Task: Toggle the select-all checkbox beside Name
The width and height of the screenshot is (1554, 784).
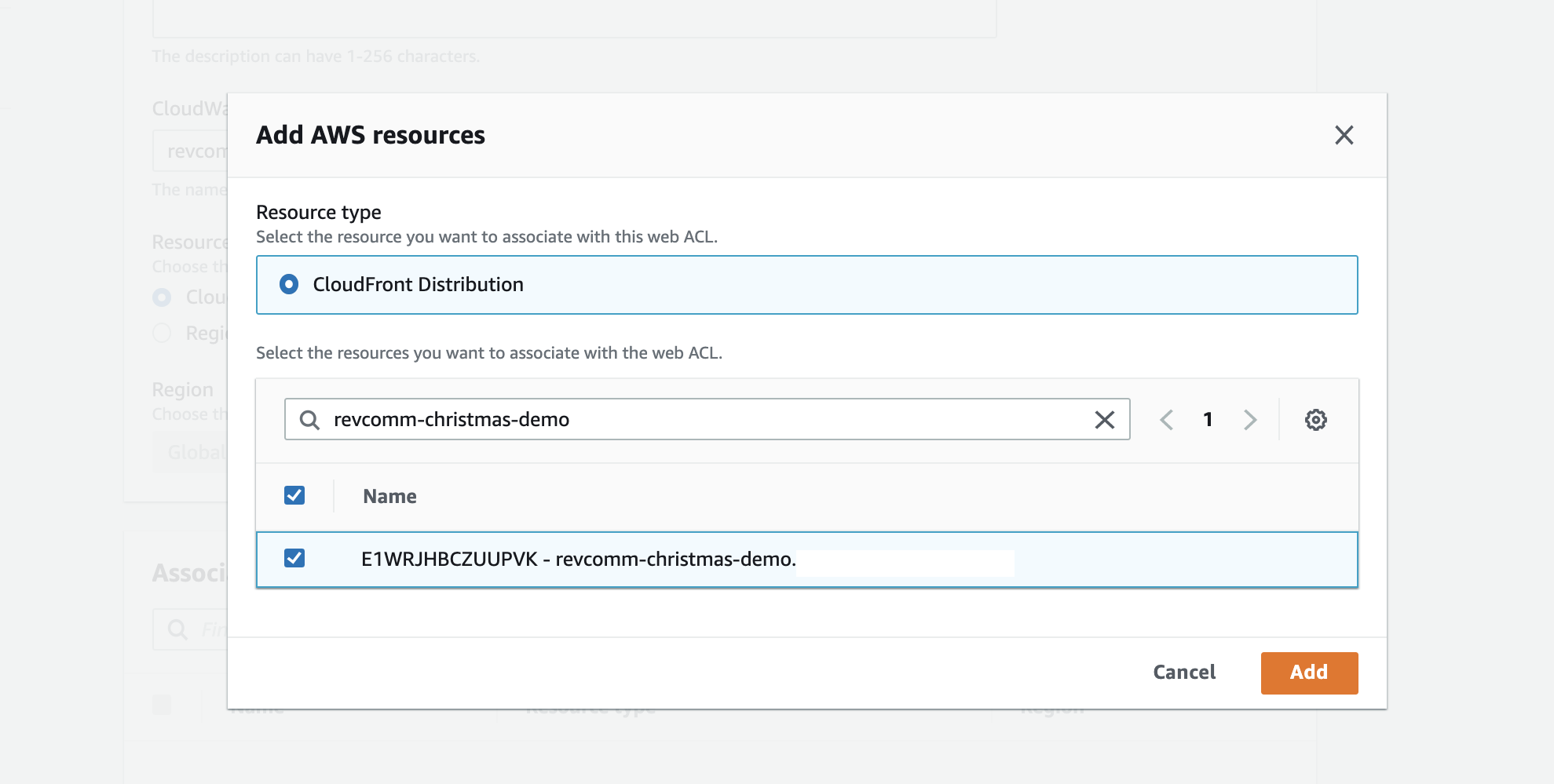Action: click(x=294, y=495)
